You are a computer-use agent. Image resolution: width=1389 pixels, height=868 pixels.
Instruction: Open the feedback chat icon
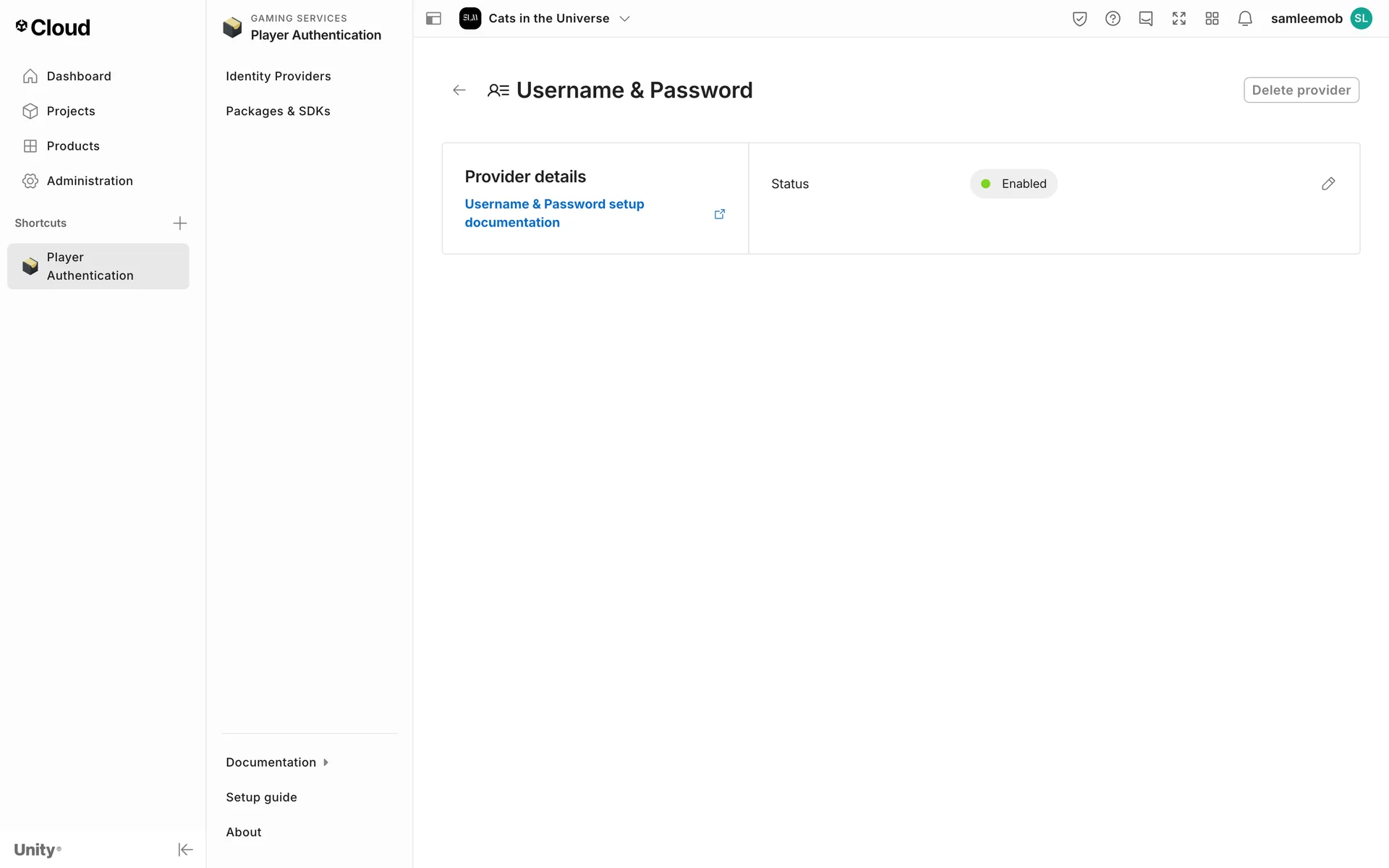[x=1145, y=19]
